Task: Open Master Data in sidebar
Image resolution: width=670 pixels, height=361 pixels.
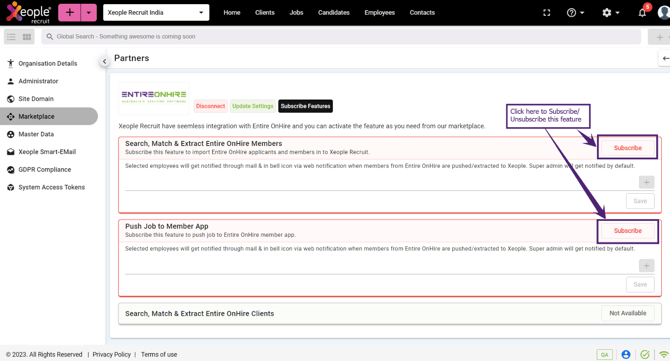Action: point(36,134)
